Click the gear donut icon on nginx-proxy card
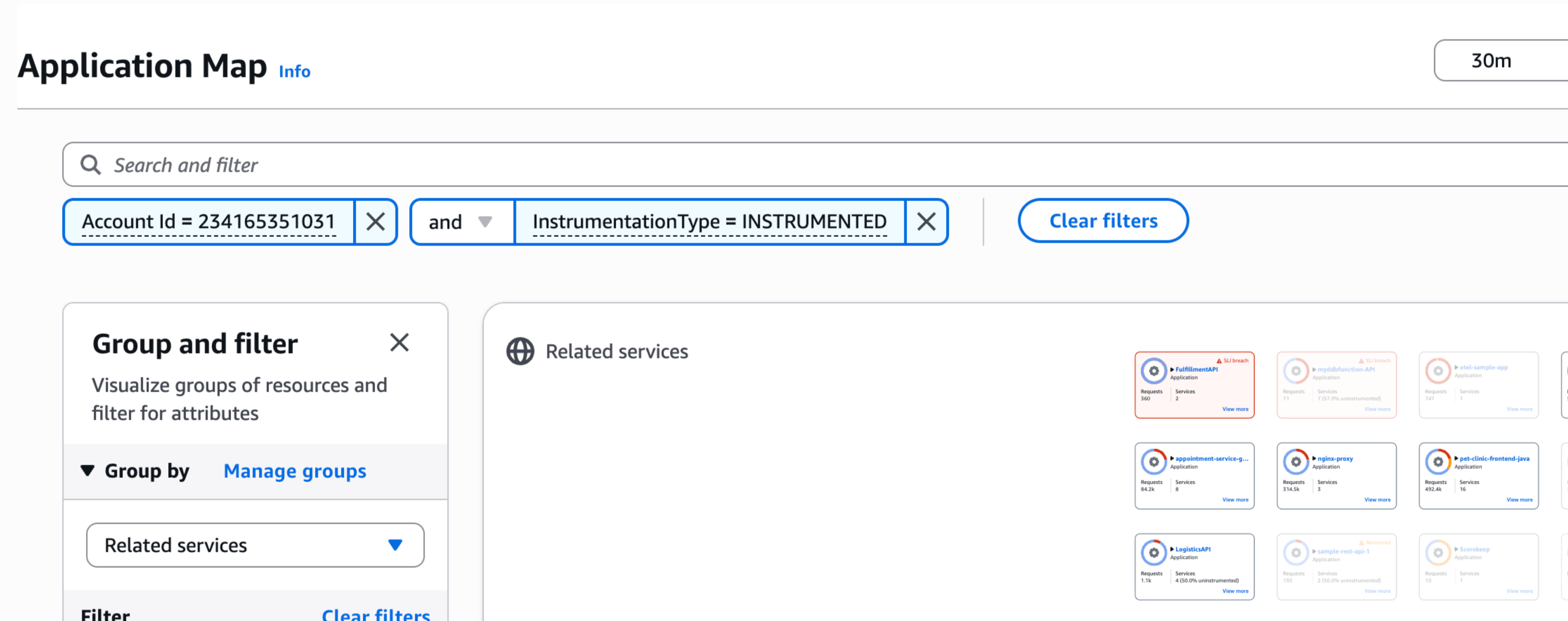This screenshot has height=621, width=1568. click(x=1296, y=462)
